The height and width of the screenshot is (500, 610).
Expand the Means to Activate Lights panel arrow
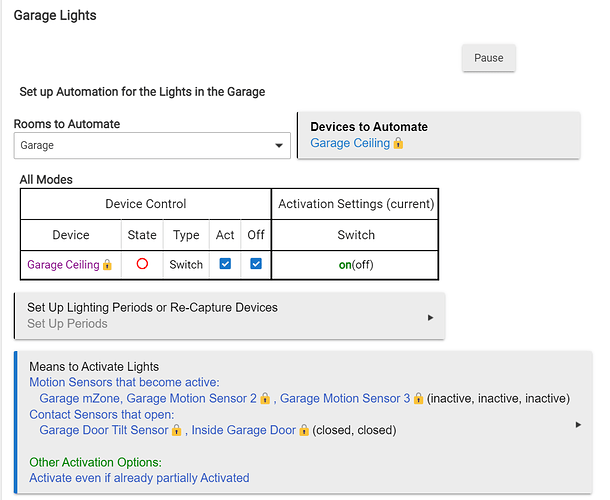(x=579, y=424)
